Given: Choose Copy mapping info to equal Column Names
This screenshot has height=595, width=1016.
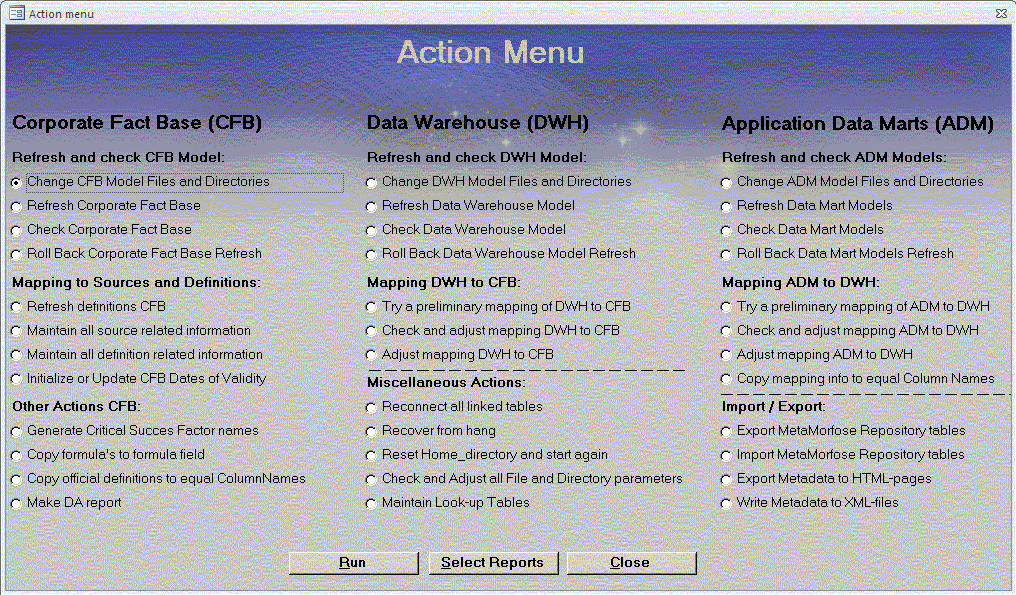Looking at the screenshot, I should click(726, 379).
